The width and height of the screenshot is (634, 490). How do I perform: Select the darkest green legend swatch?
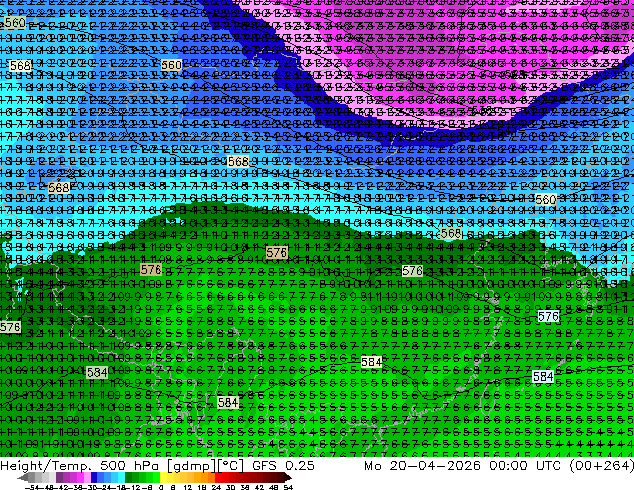(129, 477)
